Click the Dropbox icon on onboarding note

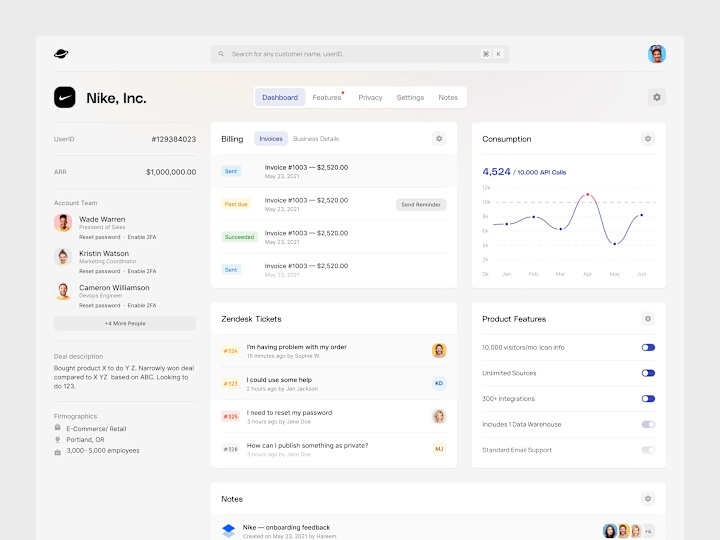click(228, 531)
